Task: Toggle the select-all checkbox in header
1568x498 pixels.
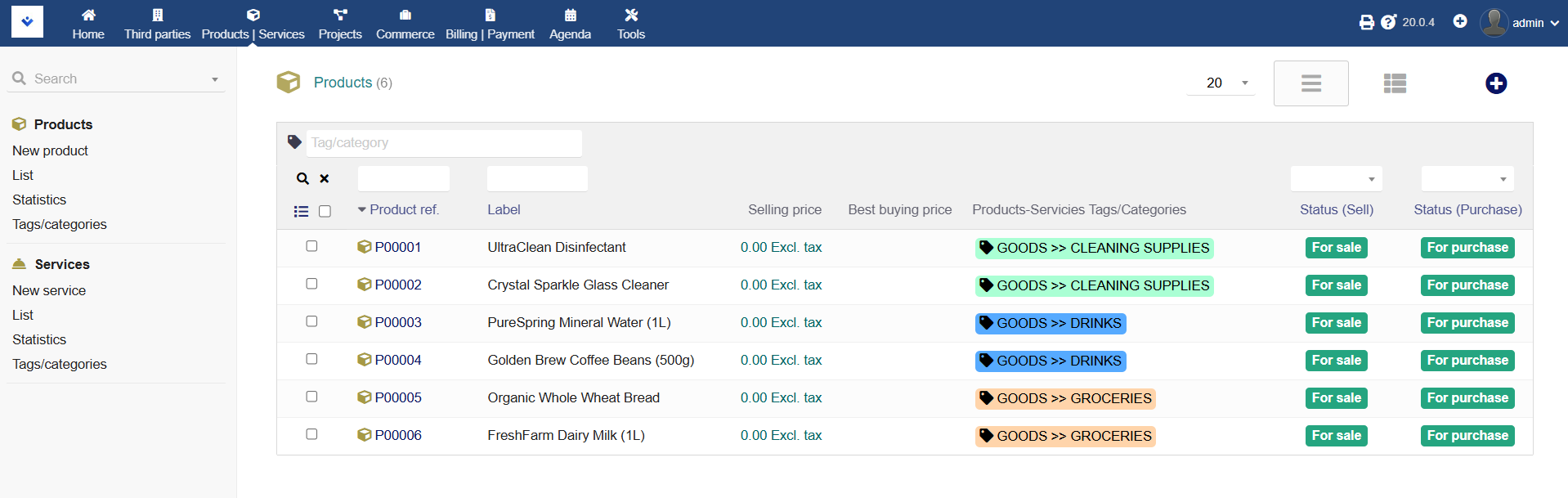Action: (x=325, y=211)
